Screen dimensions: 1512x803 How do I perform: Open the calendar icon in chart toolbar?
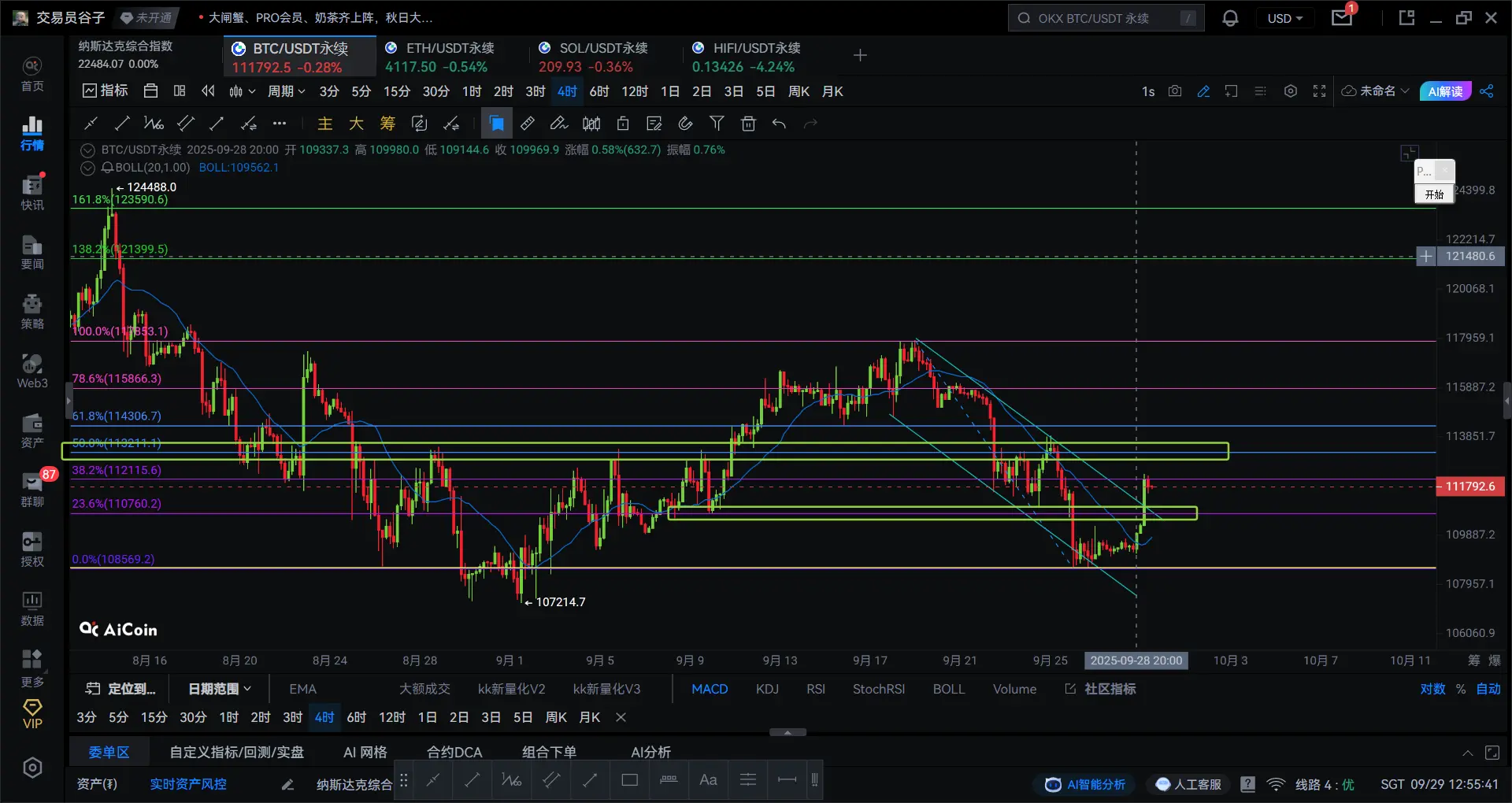point(151,91)
